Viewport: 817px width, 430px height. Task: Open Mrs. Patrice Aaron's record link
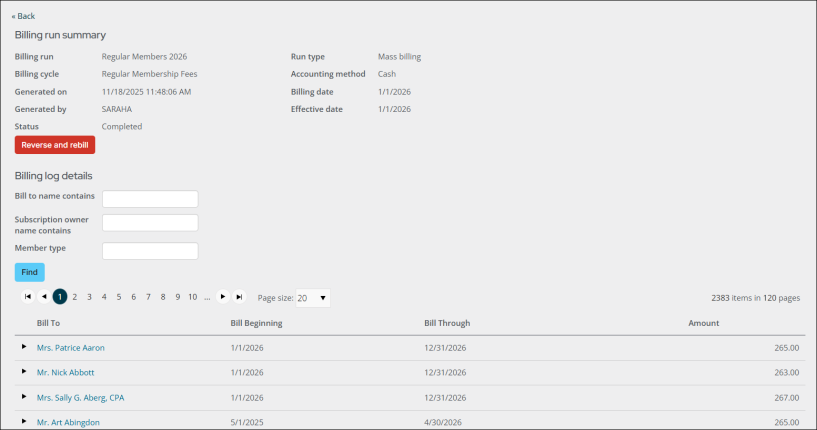(70, 348)
